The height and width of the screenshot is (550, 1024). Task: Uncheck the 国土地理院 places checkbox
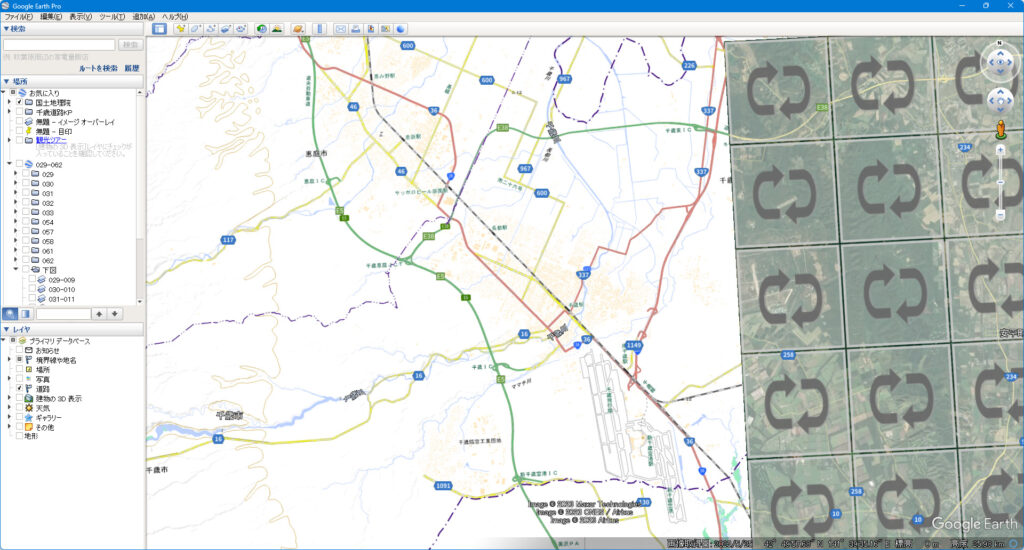(19, 102)
